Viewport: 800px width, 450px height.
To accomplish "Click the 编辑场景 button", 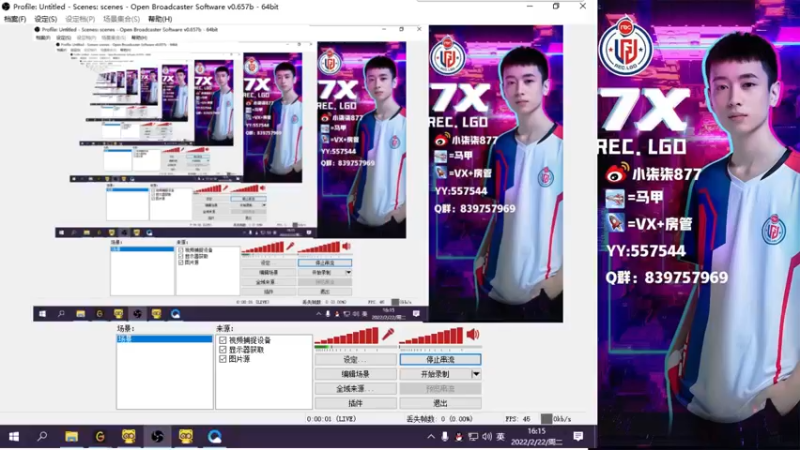I will 356,374.
